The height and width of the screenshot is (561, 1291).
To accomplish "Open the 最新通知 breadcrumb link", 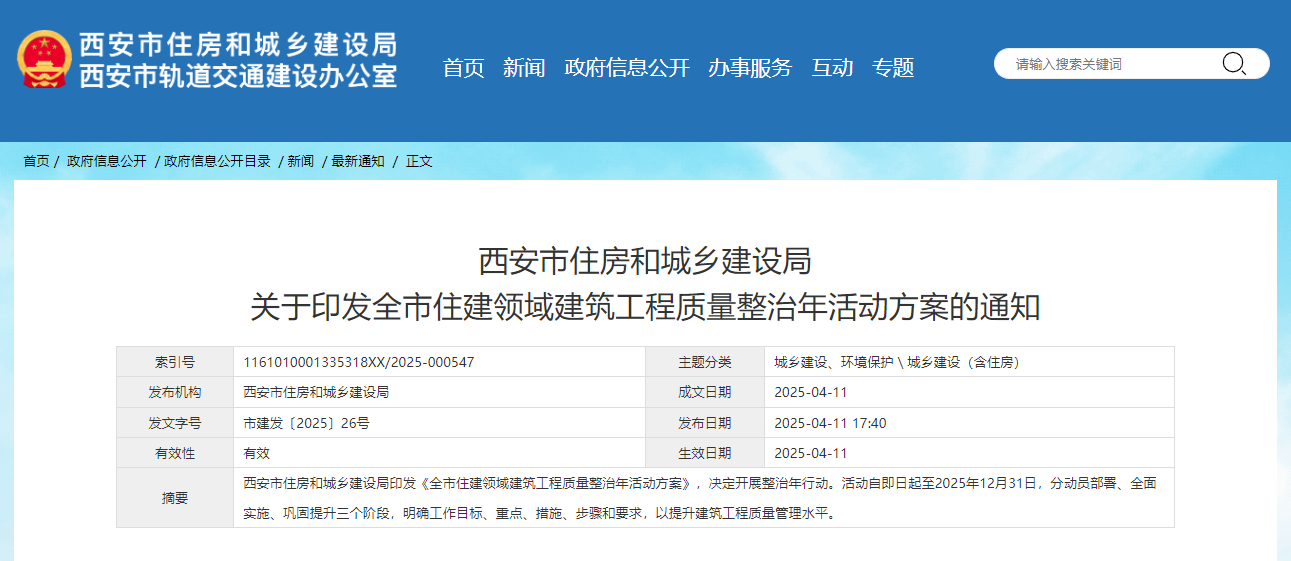I will click(x=358, y=161).
